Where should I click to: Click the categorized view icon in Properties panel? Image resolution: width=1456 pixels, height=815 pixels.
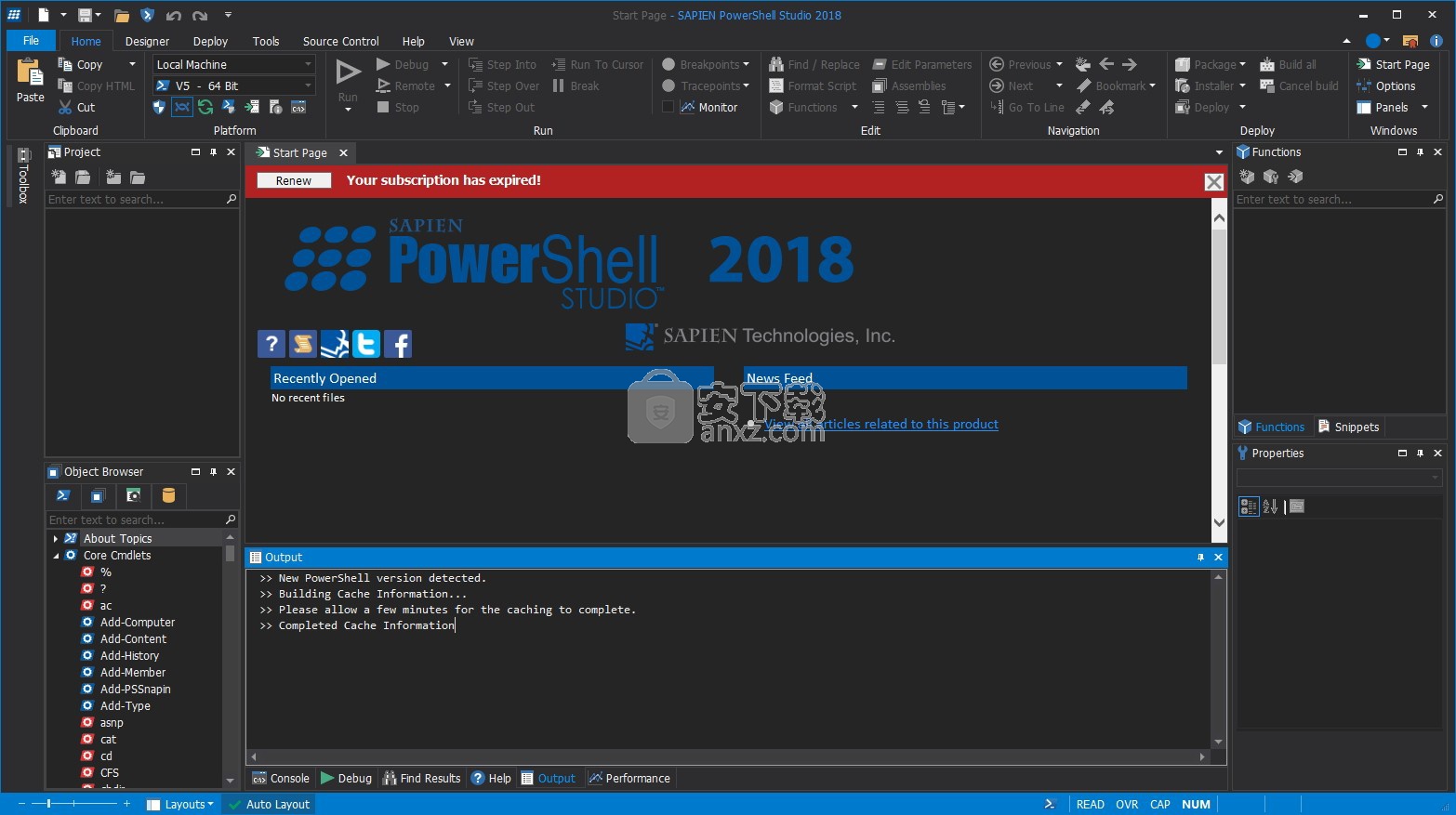click(1249, 506)
